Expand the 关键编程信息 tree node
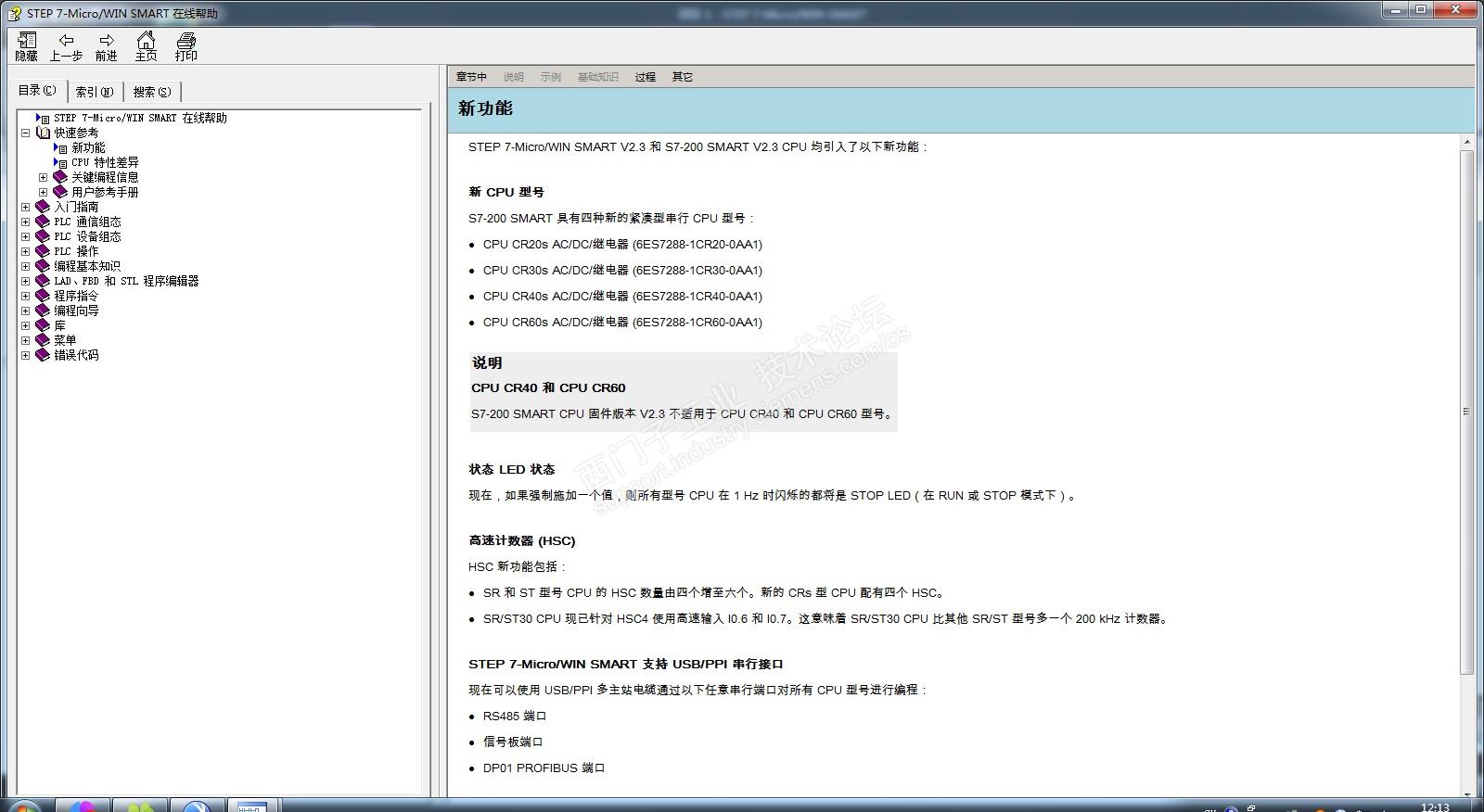The width and height of the screenshot is (1484, 812). pyautogui.click(x=43, y=177)
